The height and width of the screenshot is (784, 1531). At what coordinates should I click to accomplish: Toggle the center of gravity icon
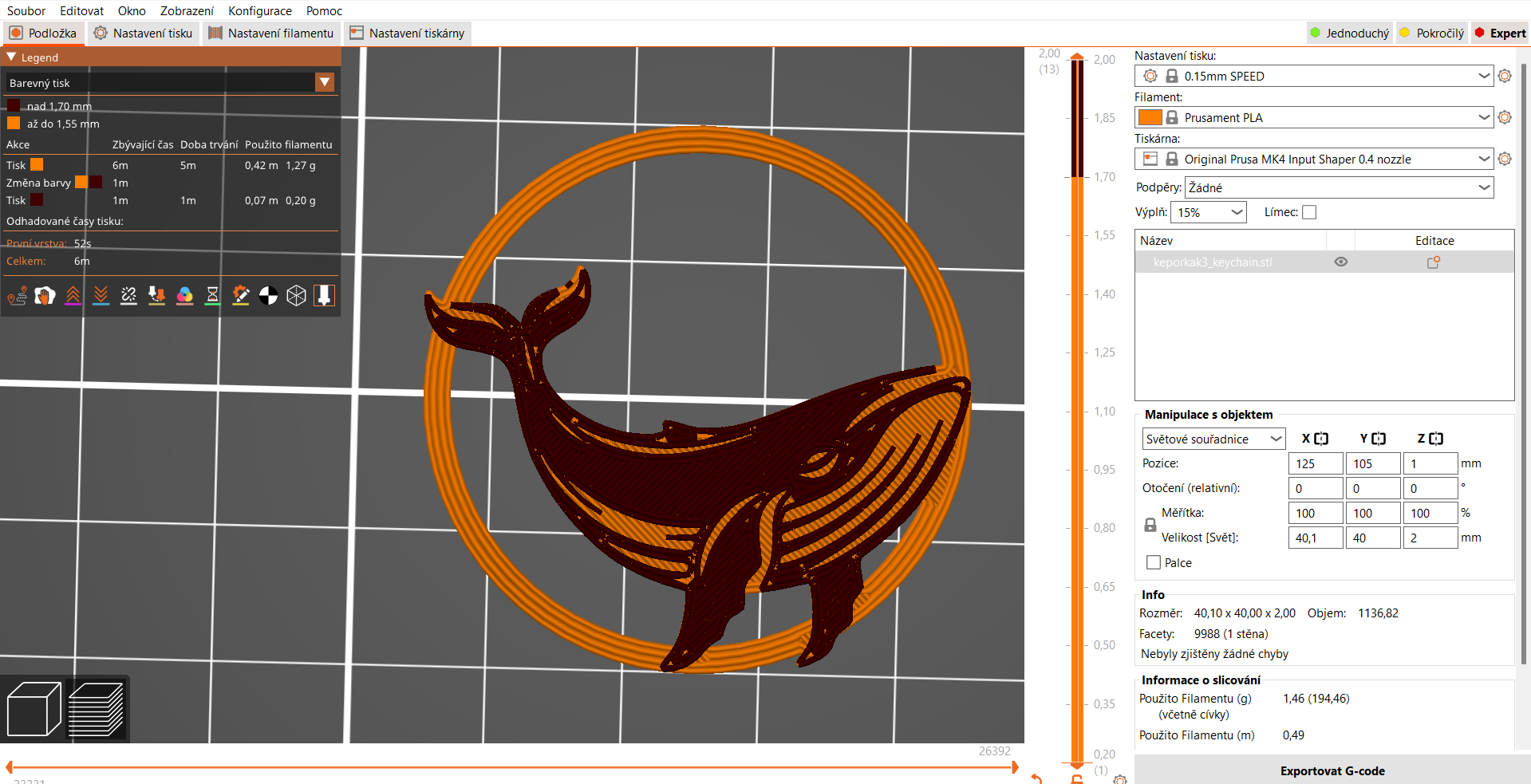pos(268,296)
